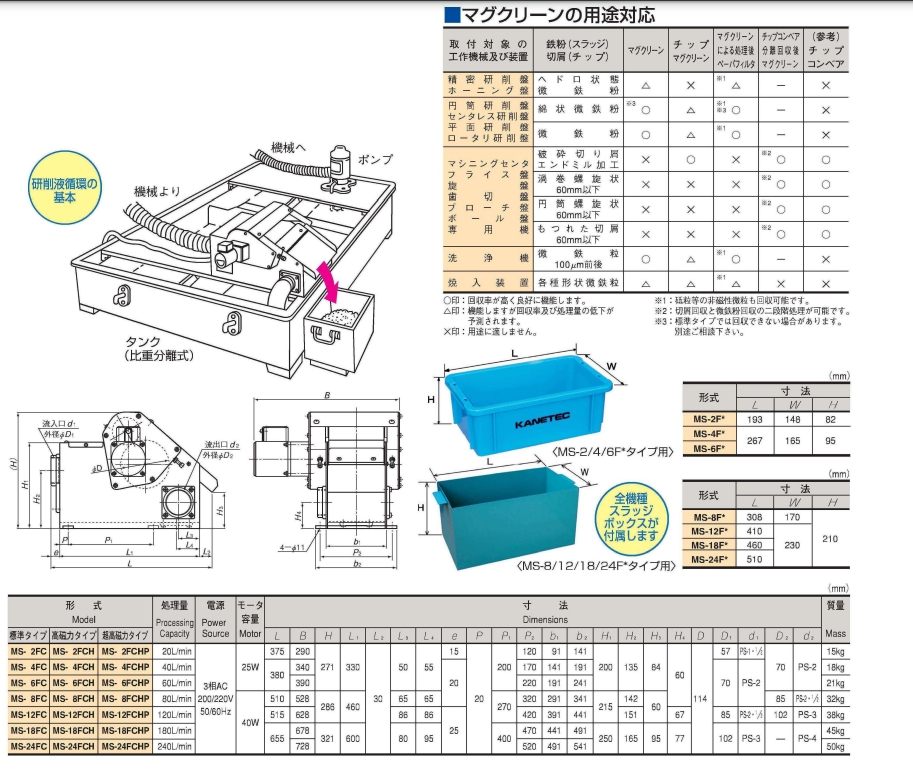Click the 鉄粉(スラッジ) 切屑(チップ) column header
913x778 pixels.
[x=578, y=51]
